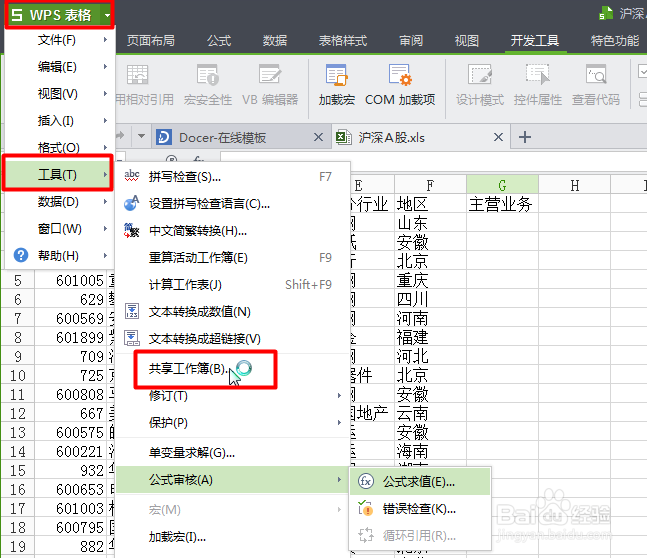The width and height of the screenshot is (647, 558).
Task: Close the Docer-在线模板 tab
Action: coord(318,137)
